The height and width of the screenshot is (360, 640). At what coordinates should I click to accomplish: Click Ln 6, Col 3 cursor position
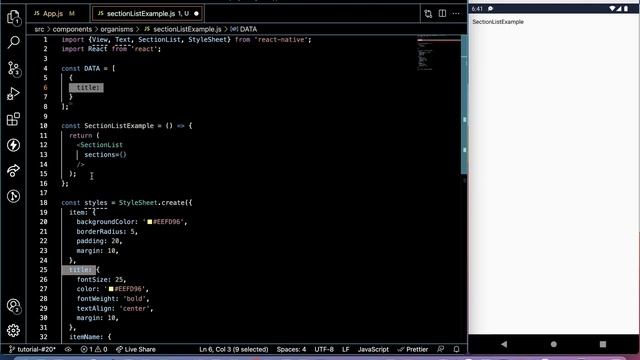233,349
